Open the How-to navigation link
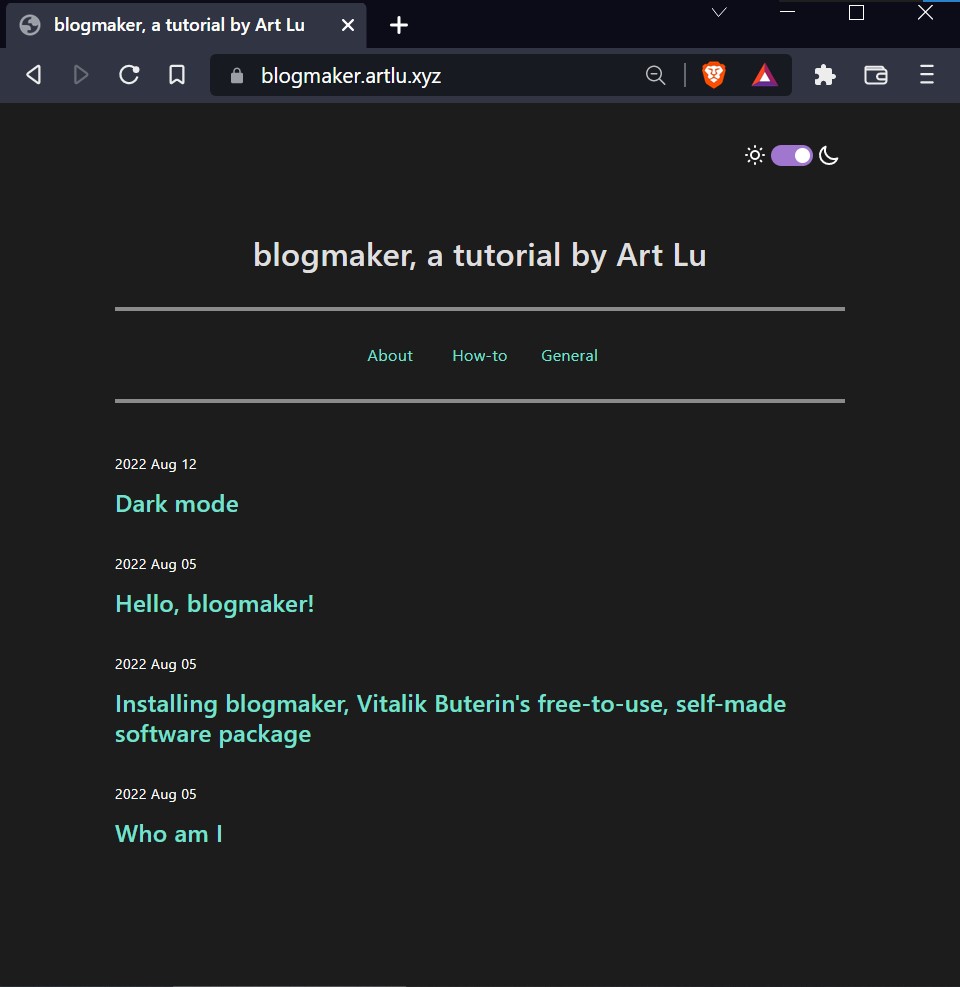960x987 pixels. [x=479, y=356]
